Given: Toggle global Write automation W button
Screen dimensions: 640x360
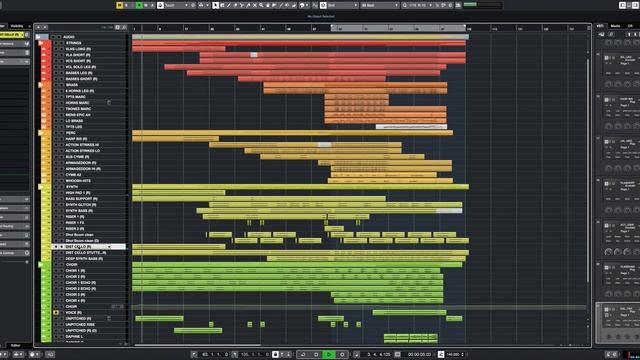Looking at the screenshot, I should (x=146, y=5).
